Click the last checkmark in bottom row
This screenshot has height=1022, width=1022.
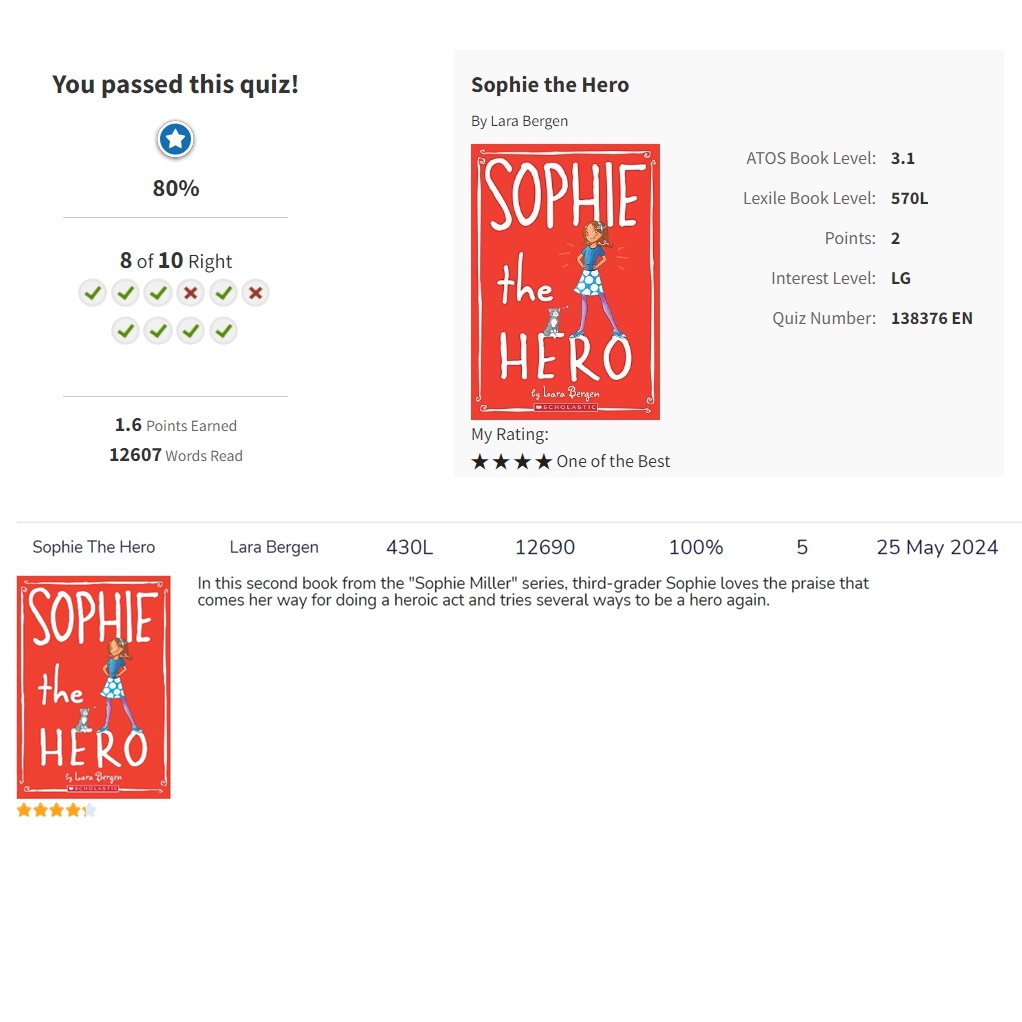(224, 331)
